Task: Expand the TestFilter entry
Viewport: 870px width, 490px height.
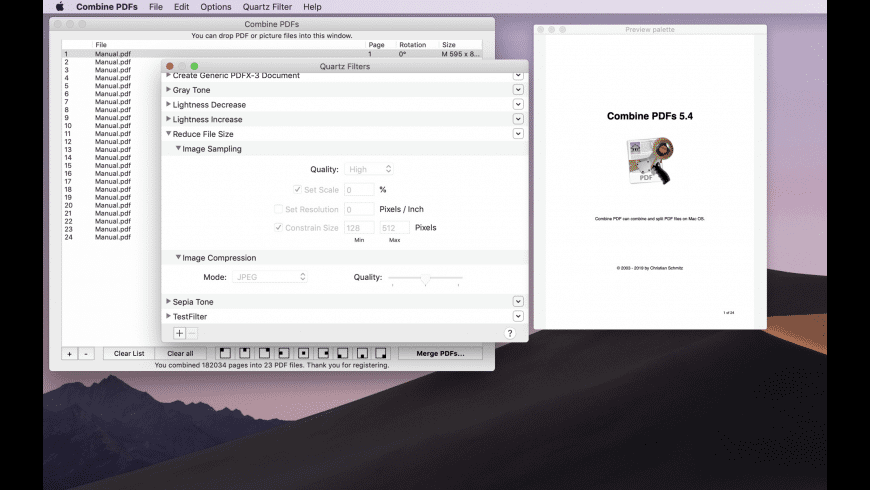Action: (168, 316)
